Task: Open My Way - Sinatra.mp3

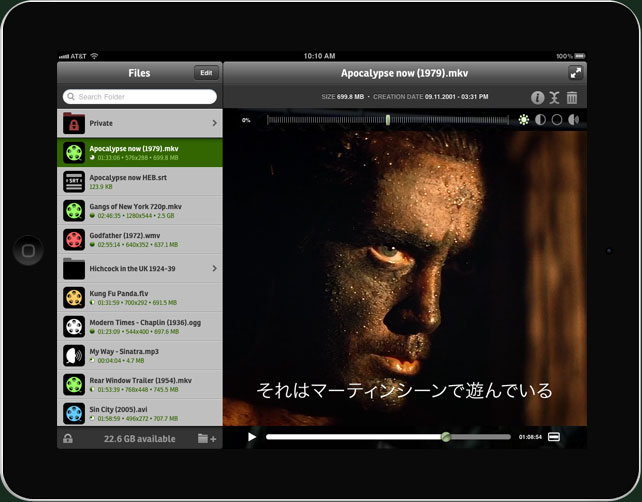Action: [140, 355]
